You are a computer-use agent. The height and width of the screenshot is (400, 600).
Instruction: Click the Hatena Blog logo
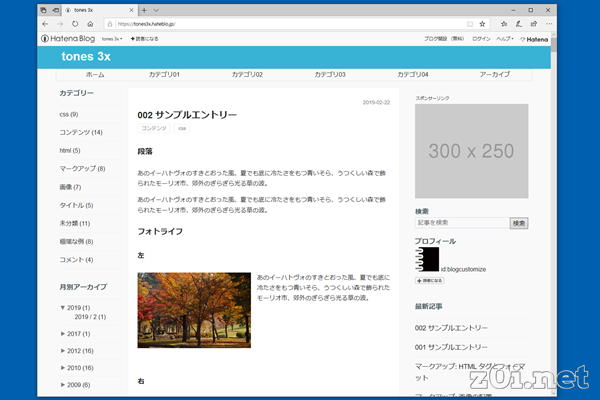(x=68, y=39)
